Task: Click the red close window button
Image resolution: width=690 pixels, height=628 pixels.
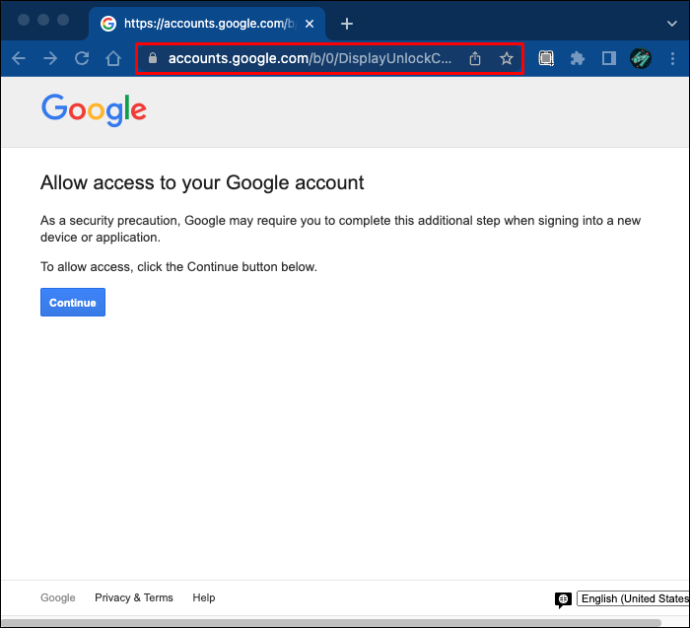Action: tap(24, 20)
